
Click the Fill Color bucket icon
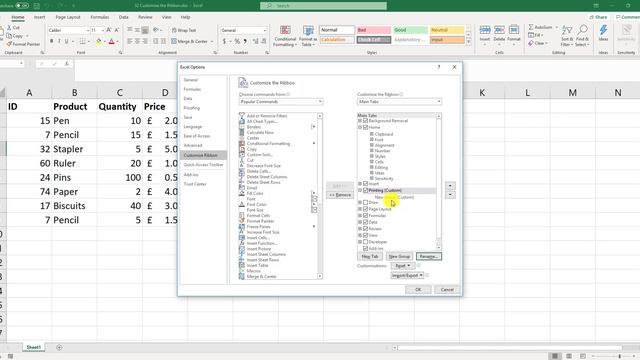[x=99, y=41]
